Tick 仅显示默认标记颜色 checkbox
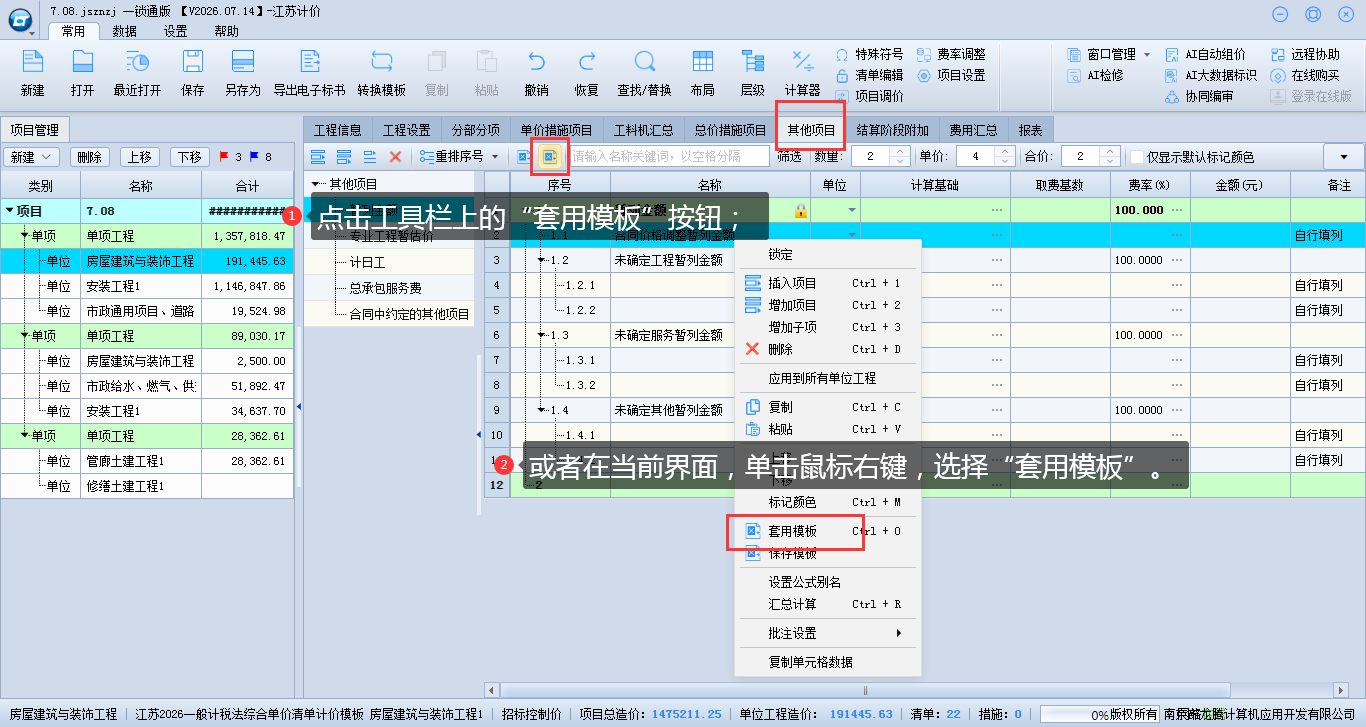1366x727 pixels. coord(1137,157)
